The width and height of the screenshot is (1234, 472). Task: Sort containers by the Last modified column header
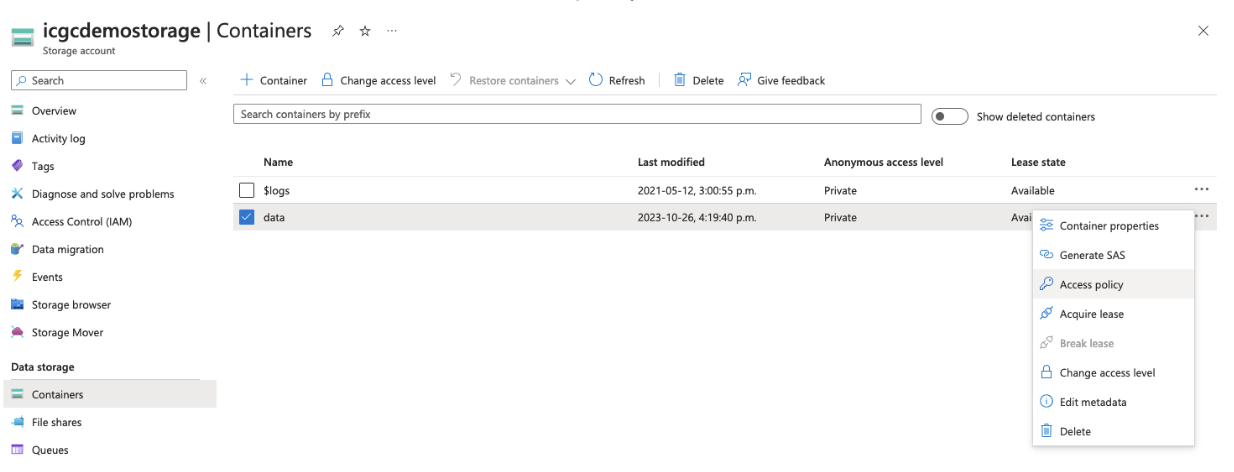pos(671,162)
